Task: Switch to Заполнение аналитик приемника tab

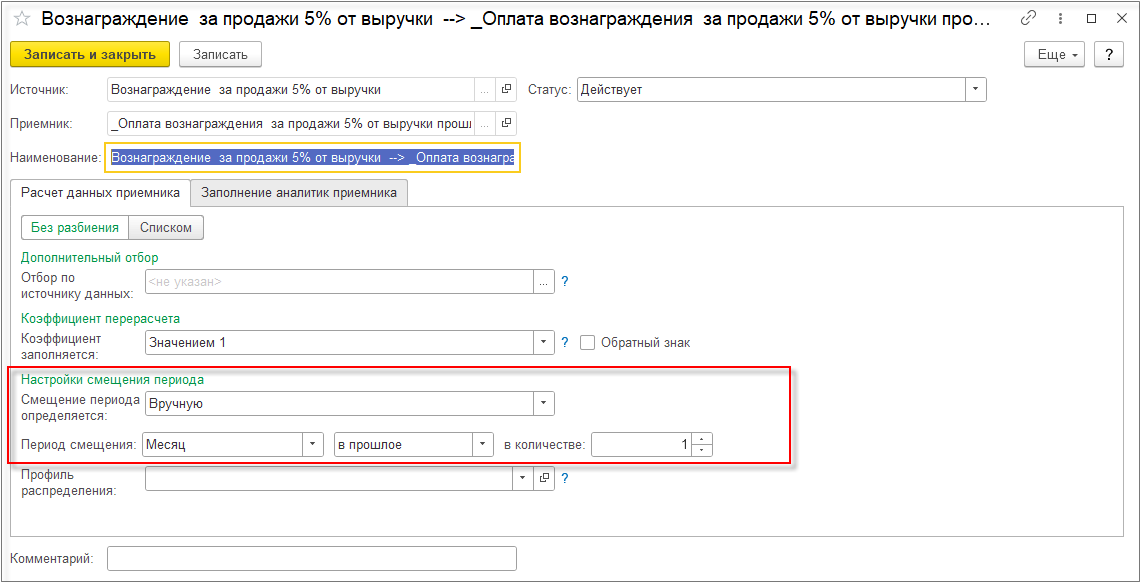Action: (299, 193)
